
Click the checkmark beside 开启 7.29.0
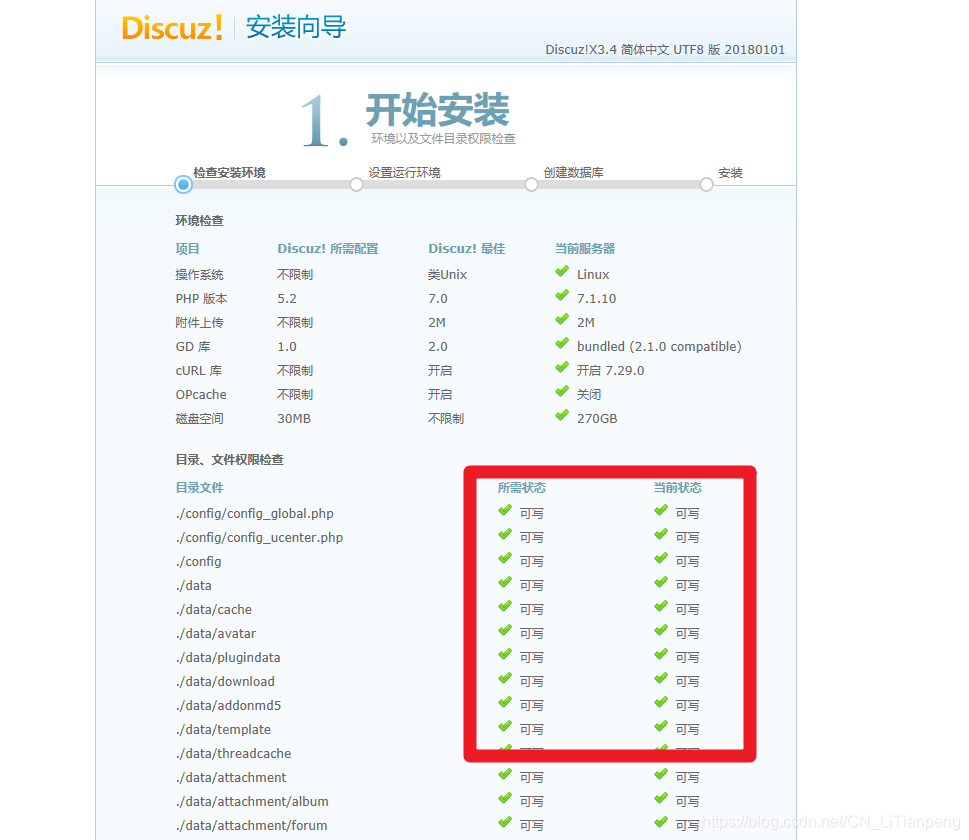click(562, 367)
